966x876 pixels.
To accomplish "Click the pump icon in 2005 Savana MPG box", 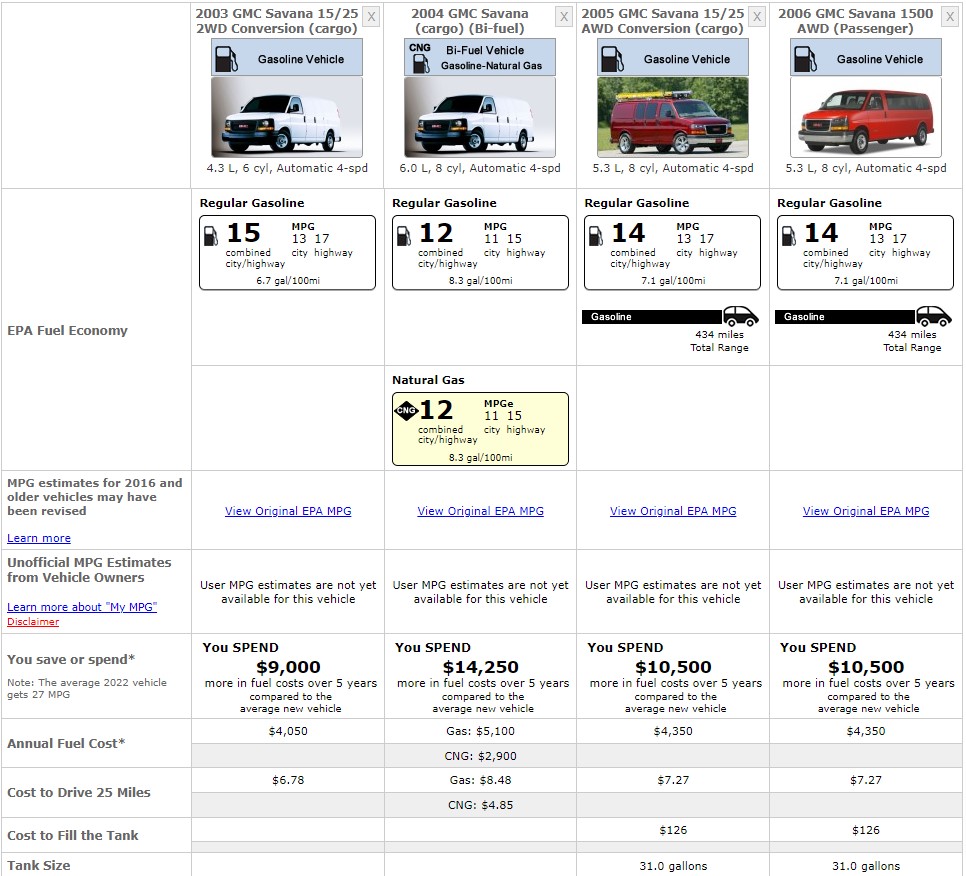I will pyautogui.click(x=596, y=235).
